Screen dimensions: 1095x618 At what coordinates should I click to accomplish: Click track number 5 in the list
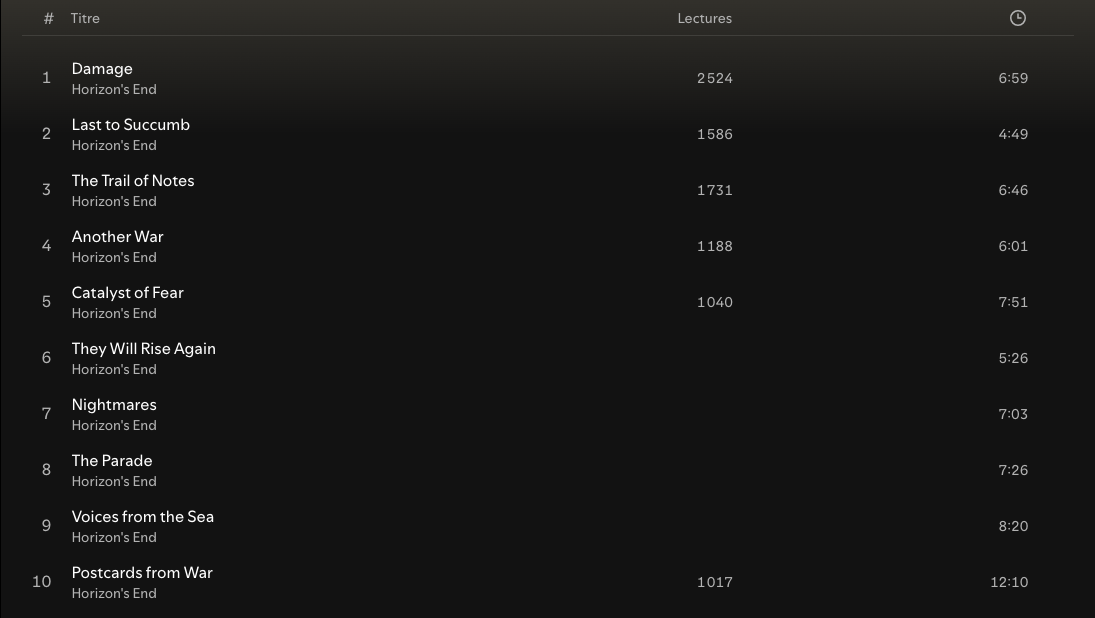tap(46, 302)
